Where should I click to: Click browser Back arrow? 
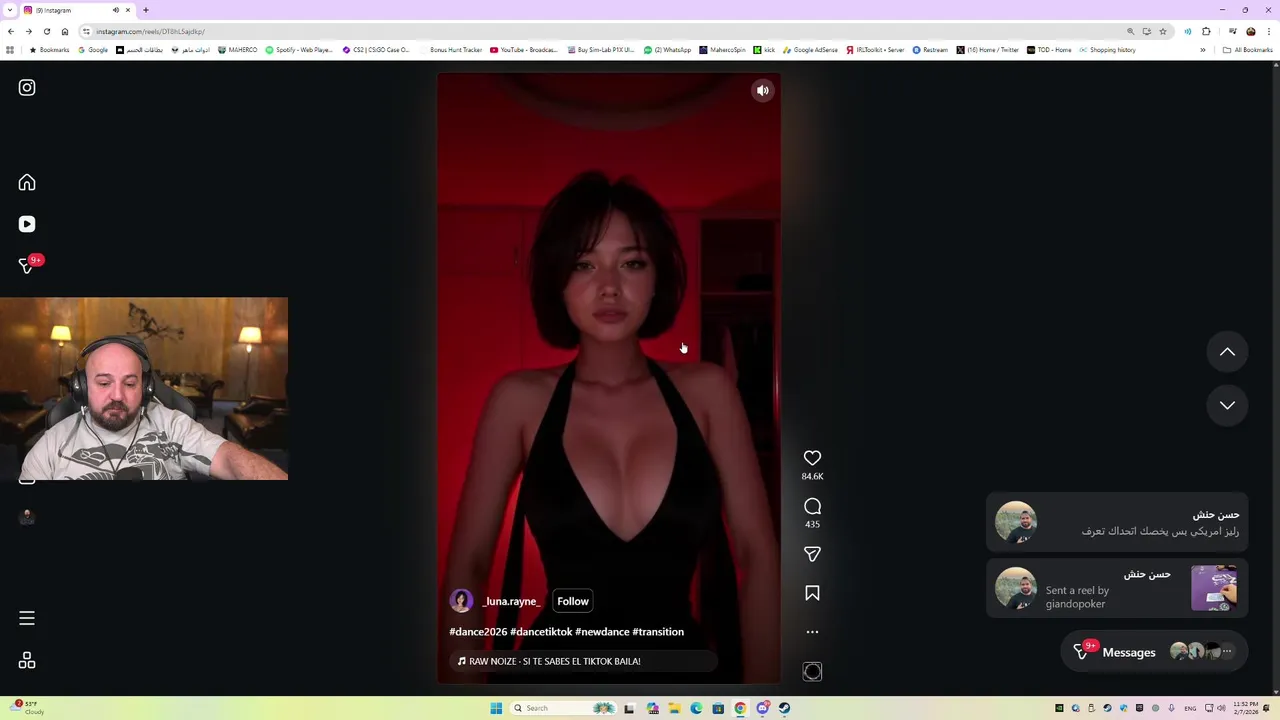[x=11, y=31]
